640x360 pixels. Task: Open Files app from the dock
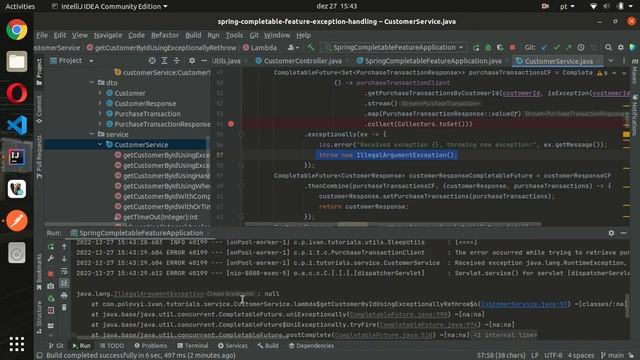tap(16, 62)
